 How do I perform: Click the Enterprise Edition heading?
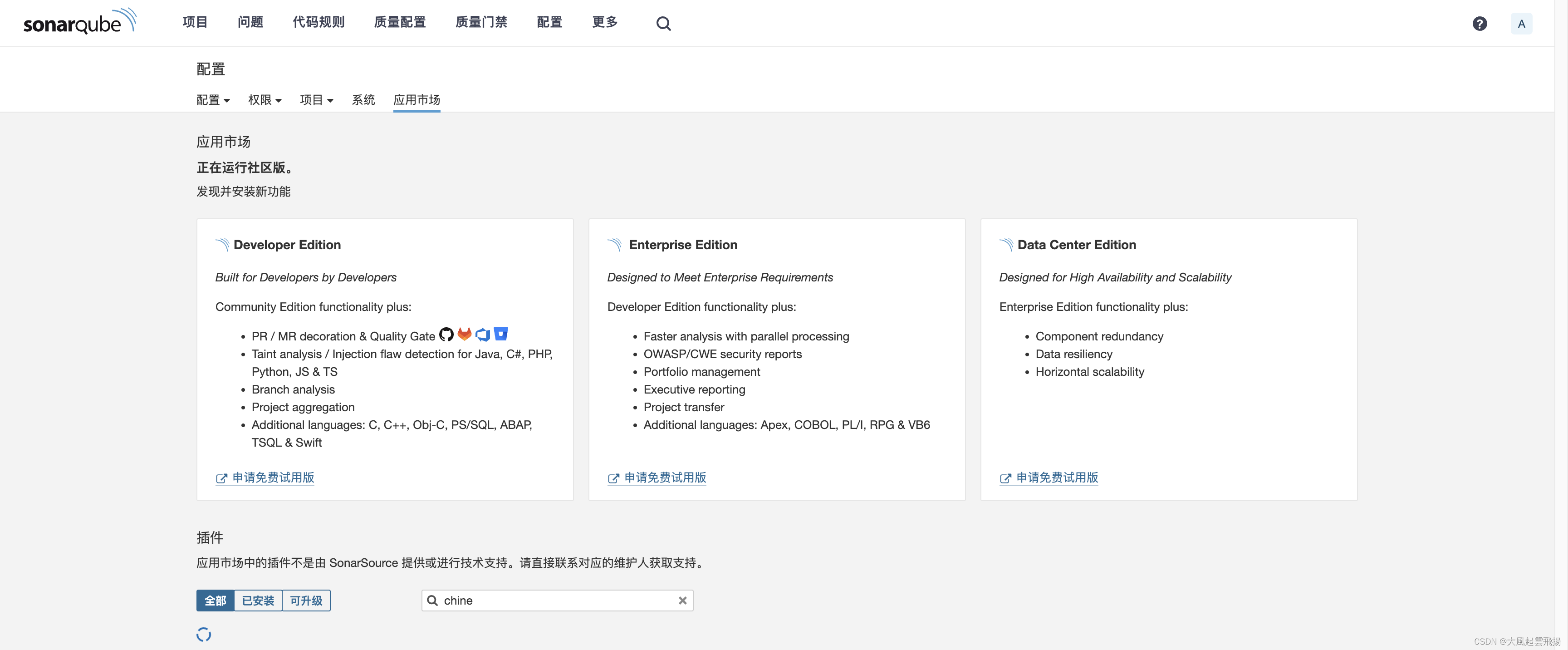(683, 245)
